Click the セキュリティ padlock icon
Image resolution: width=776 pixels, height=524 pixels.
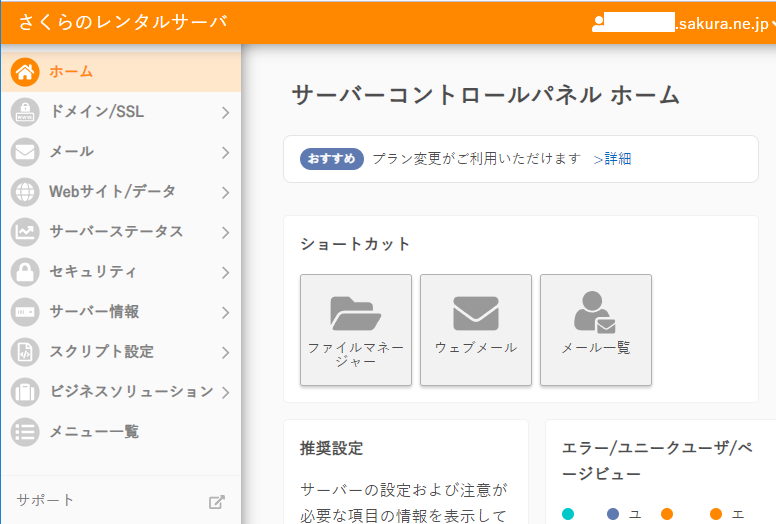pyautogui.click(x=25, y=272)
